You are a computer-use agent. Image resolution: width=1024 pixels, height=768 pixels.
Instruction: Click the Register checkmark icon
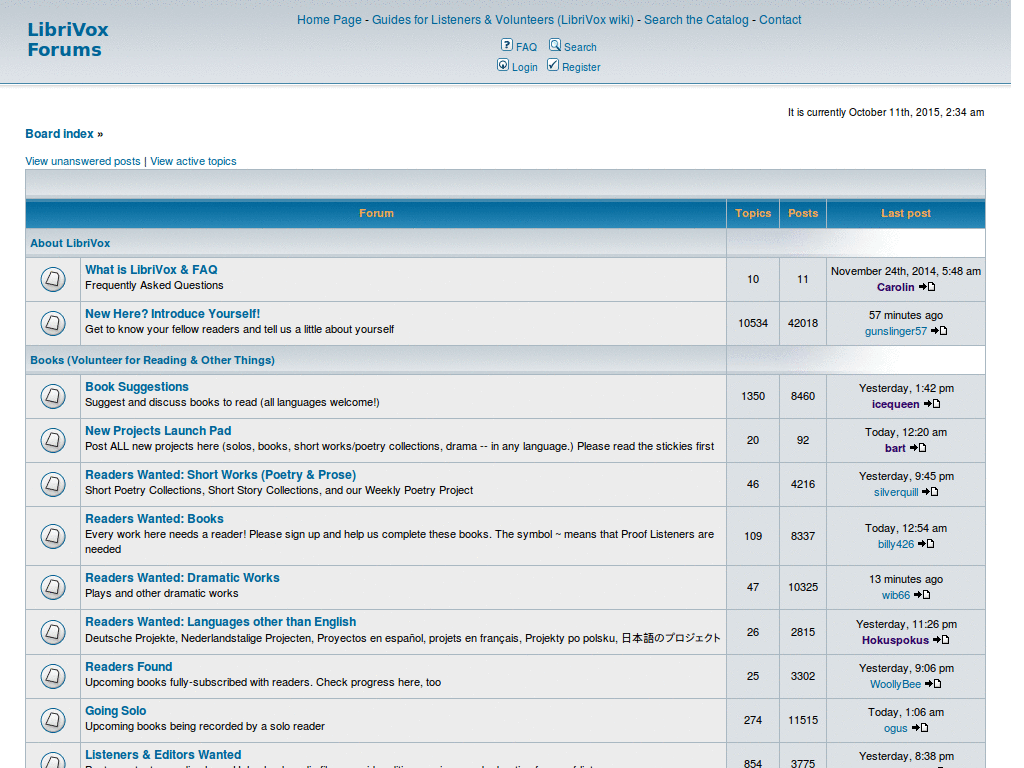point(552,65)
